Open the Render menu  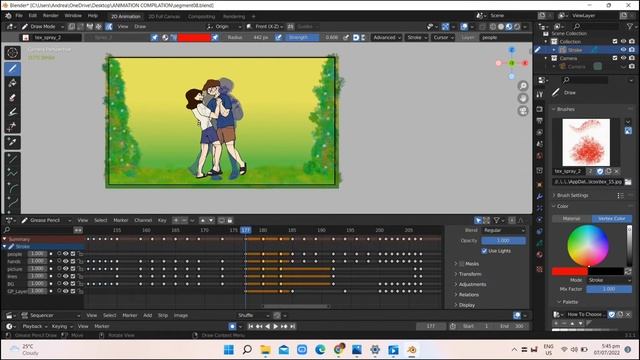[x=51, y=16]
